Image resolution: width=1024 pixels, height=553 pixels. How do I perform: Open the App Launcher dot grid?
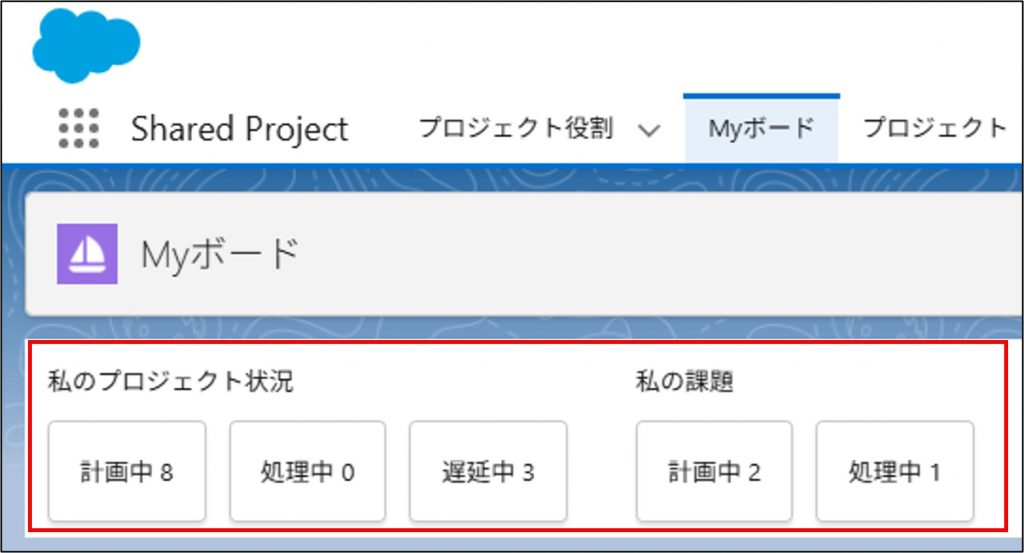(x=79, y=129)
